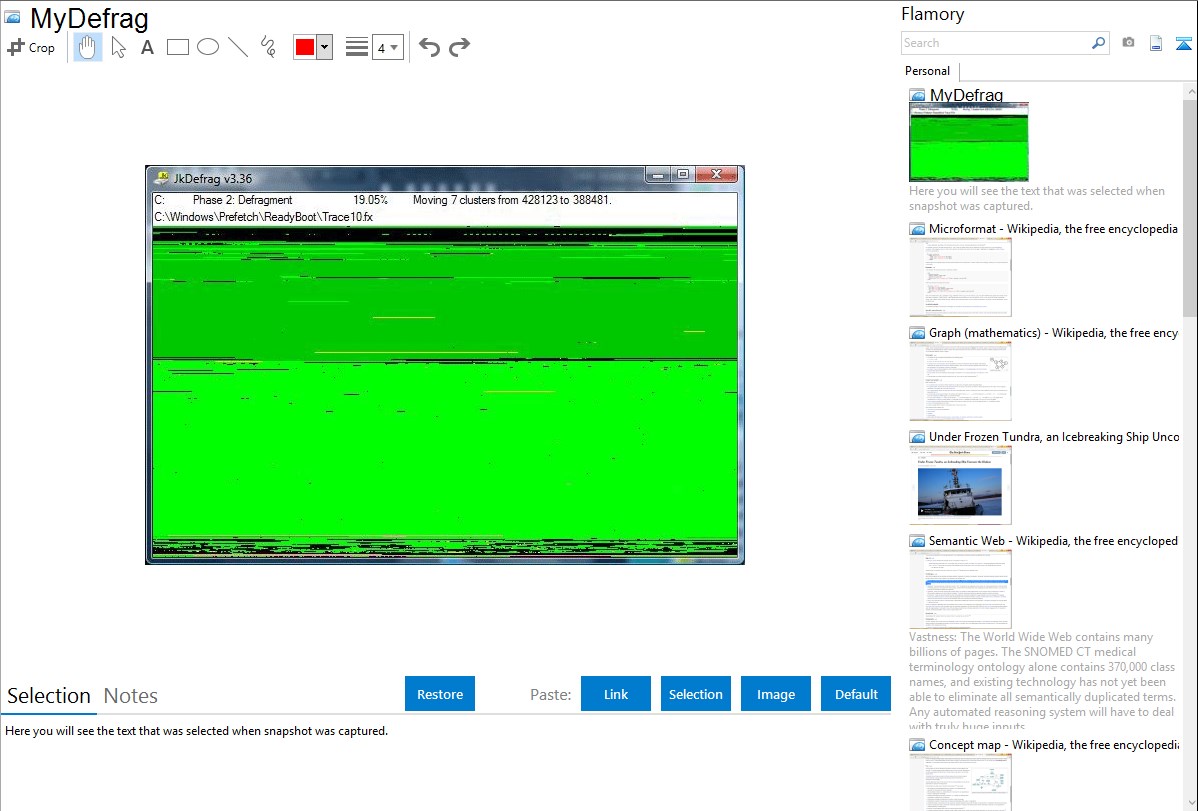Image resolution: width=1198 pixels, height=811 pixels.
Task: Click the Link paste button
Action: [x=616, y=694]
